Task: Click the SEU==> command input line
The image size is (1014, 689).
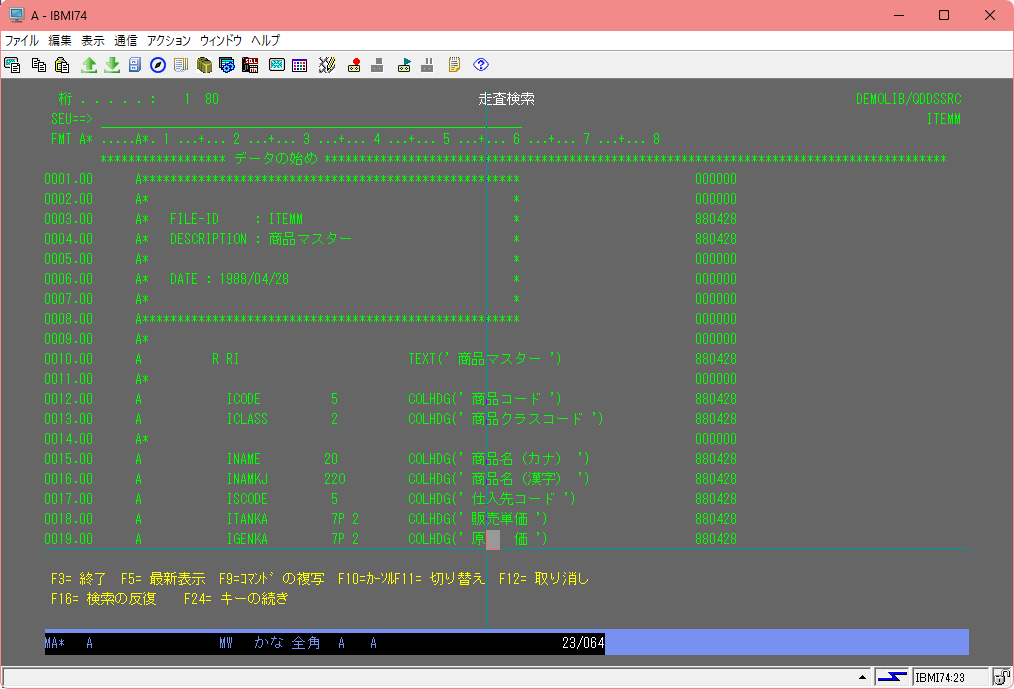Action: coord(311,120)
